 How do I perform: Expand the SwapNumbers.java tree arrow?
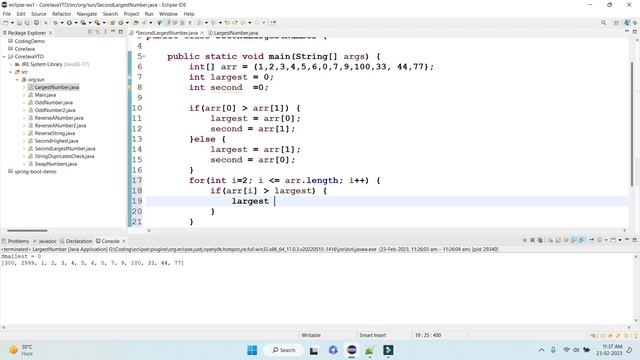tap(24, 164)
